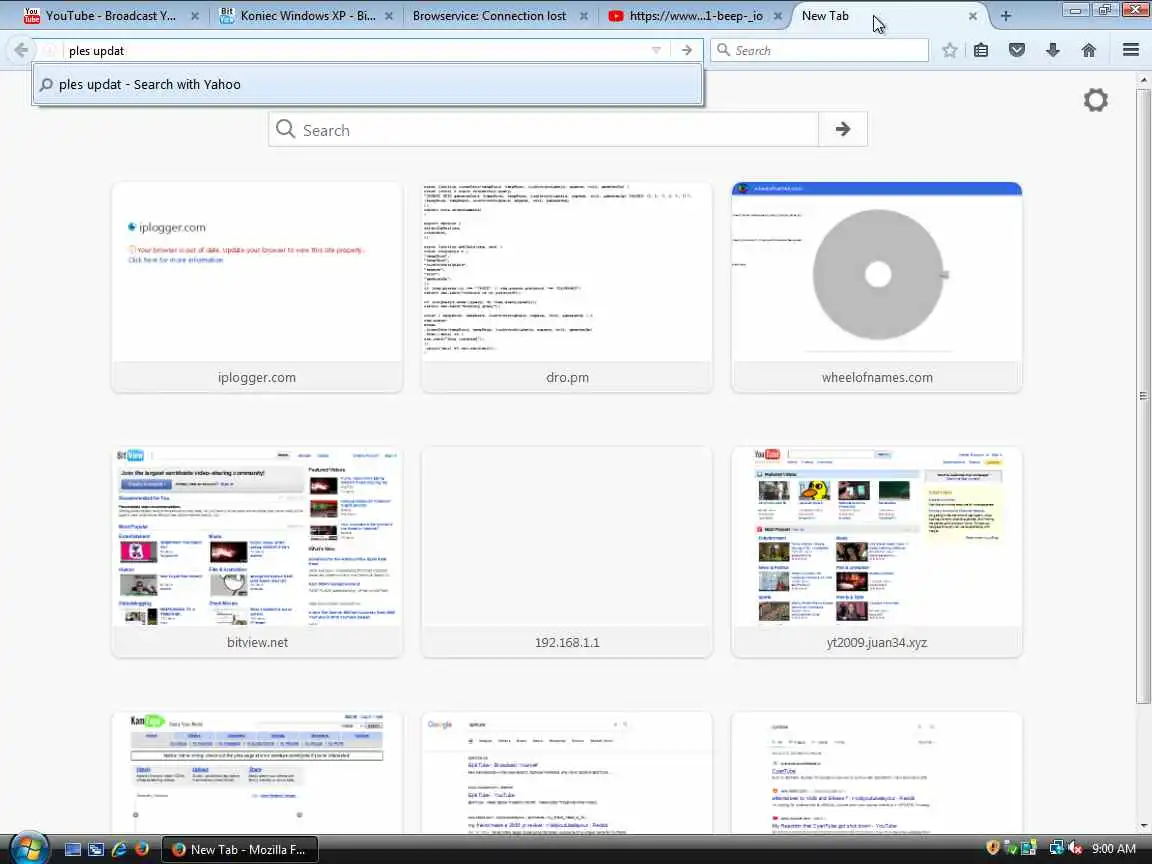Select the New Tab tab
The width and height of the screenshot is (1152, 864).
coord(882,15)
